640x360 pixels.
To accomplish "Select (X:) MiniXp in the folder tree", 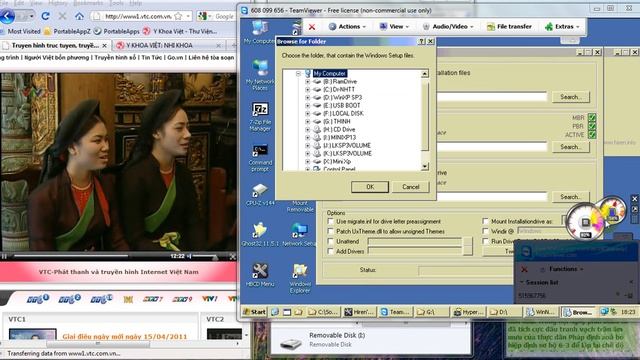I will pos(337,162).
